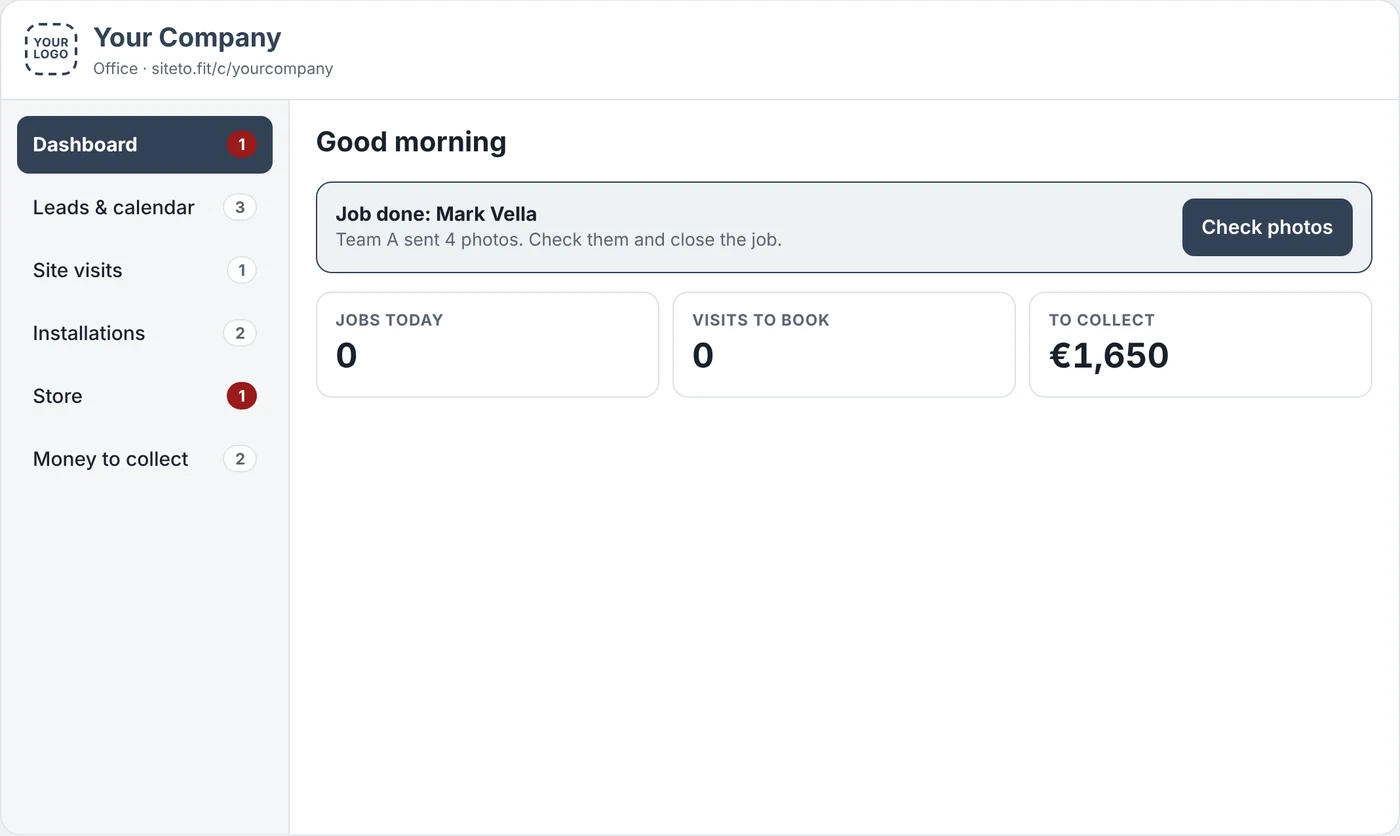Click the 'Team A sent 4 photos' message
Screen dimensions: 1400x836
558,240
